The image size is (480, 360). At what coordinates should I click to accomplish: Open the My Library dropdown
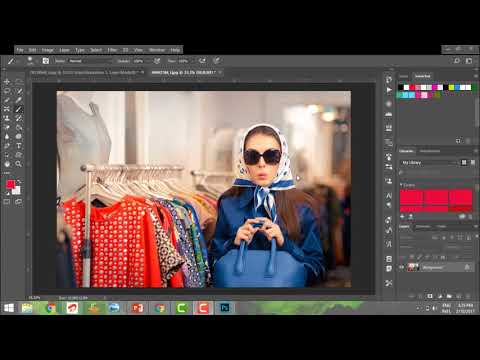pos(430,163)
